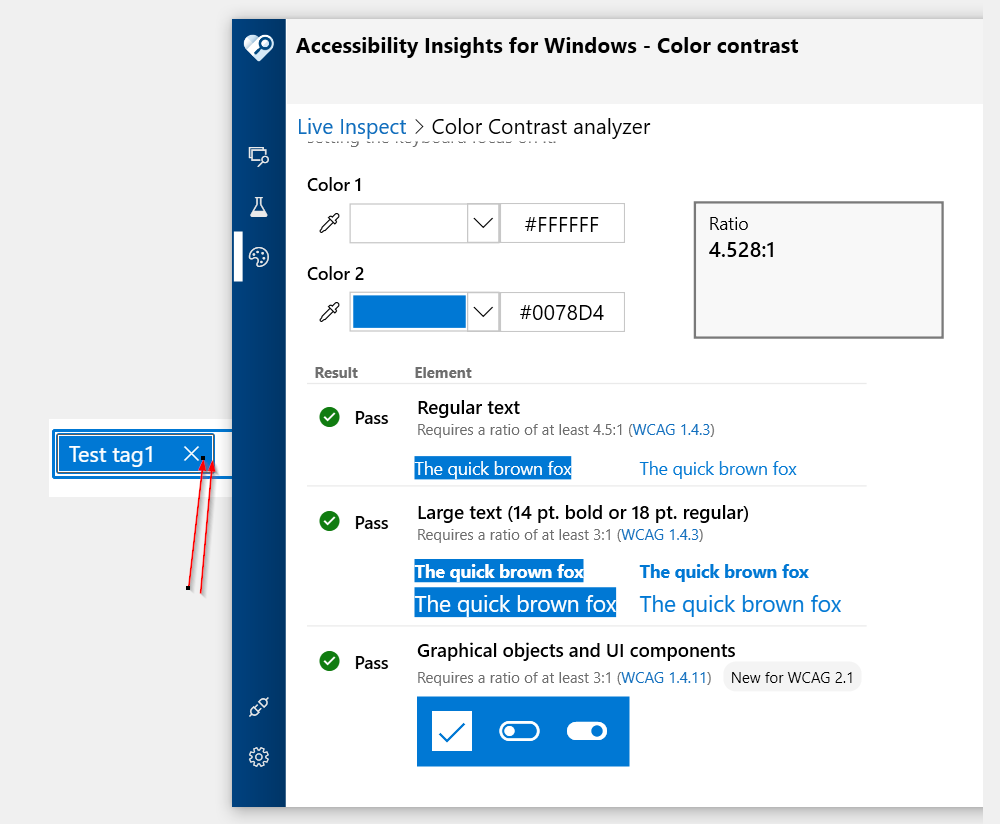Remove Test tag1 with its X
The height and width of the screenshot is (824, 1000).
point(191,453)
